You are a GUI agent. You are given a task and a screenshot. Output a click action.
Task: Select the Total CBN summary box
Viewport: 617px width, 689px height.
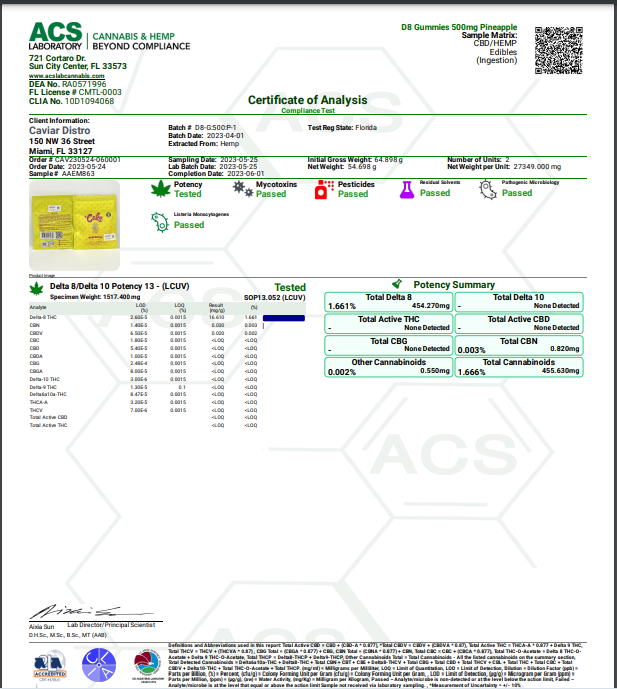[x=519, y=345]
